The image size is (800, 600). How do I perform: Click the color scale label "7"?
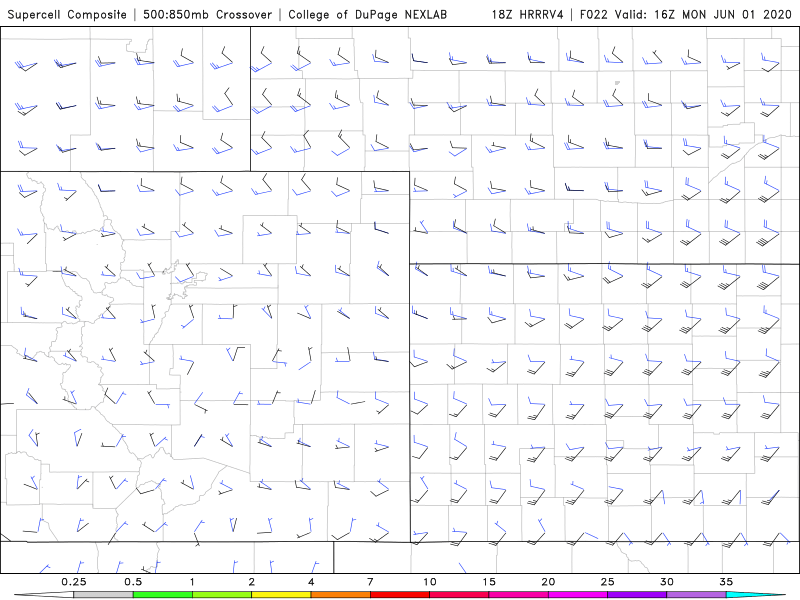370,582
